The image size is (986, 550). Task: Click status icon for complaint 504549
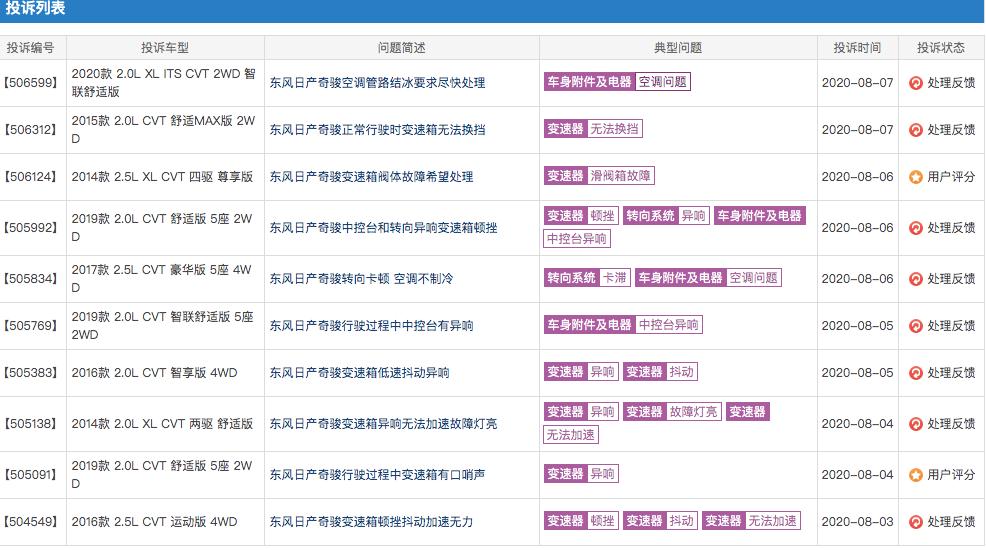point(916,522)
